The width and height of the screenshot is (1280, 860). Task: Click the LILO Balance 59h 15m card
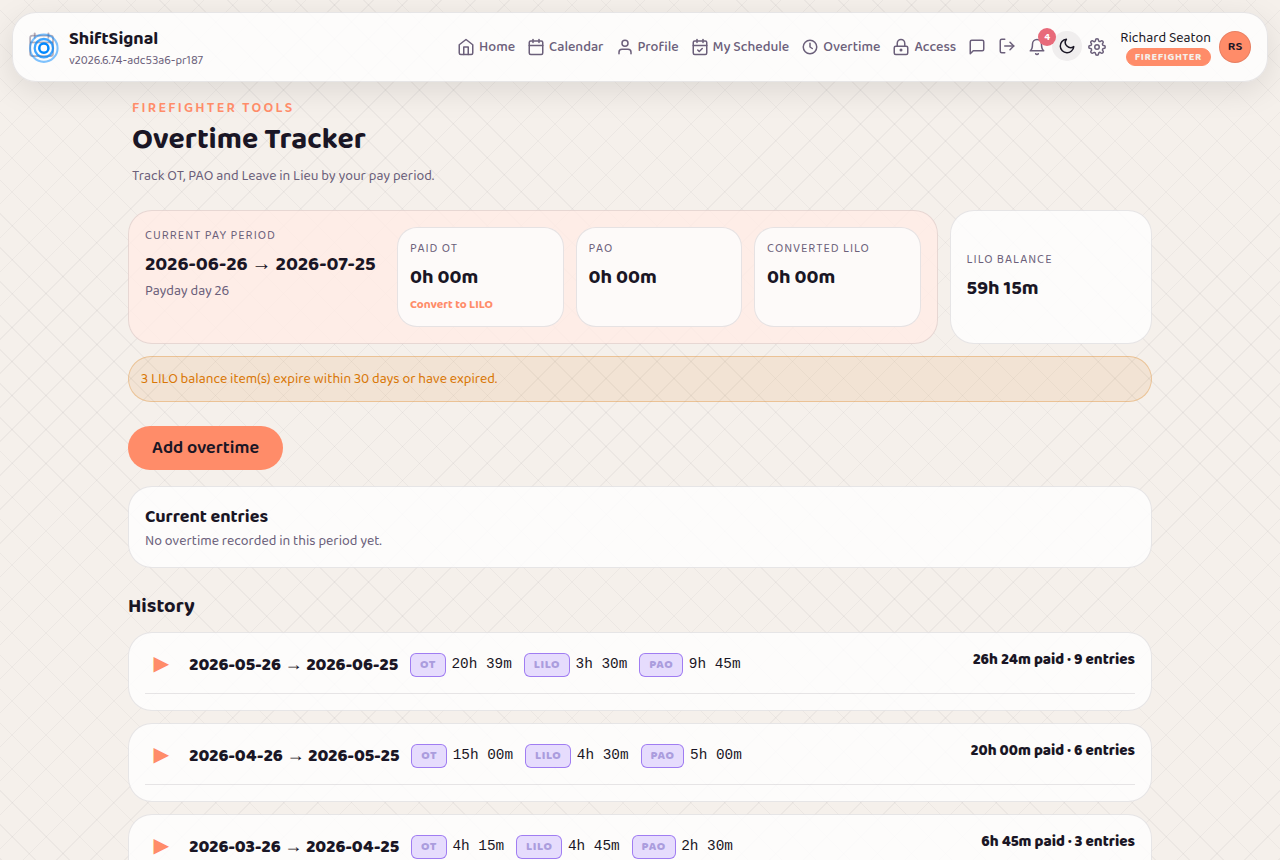coord(1051,277)
